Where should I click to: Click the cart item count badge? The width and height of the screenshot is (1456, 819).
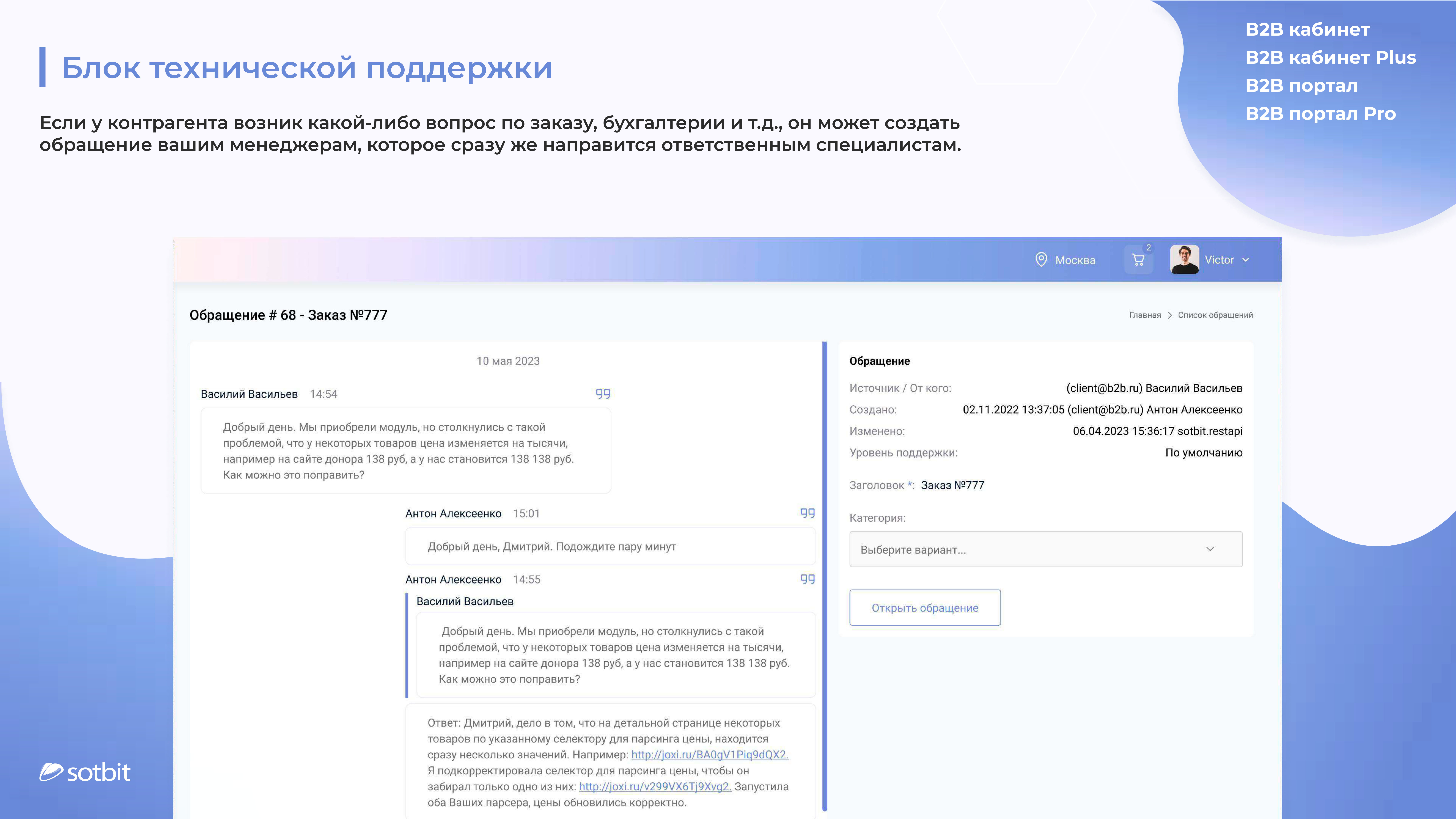pos(1149,248)
